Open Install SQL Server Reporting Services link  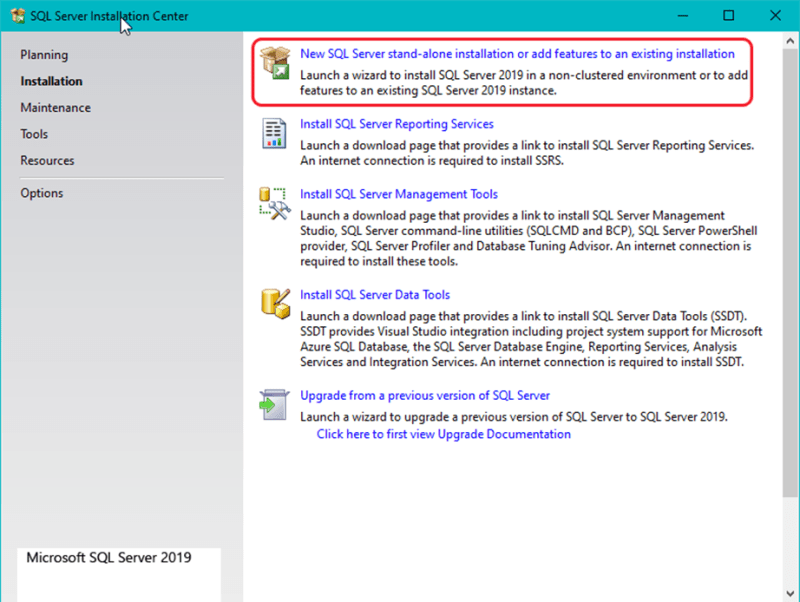click(x=397, y=124)
